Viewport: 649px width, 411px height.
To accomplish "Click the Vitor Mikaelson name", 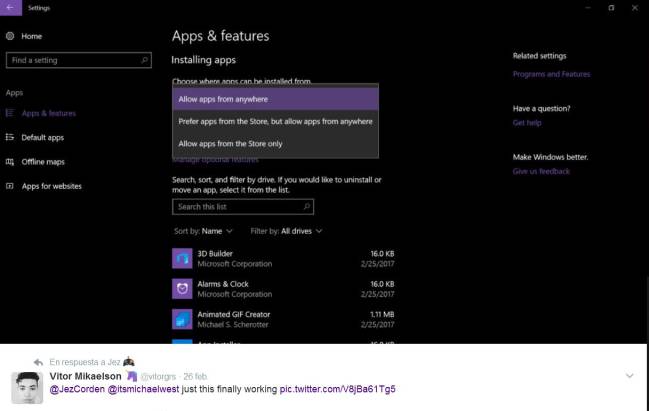I will 85,376.
